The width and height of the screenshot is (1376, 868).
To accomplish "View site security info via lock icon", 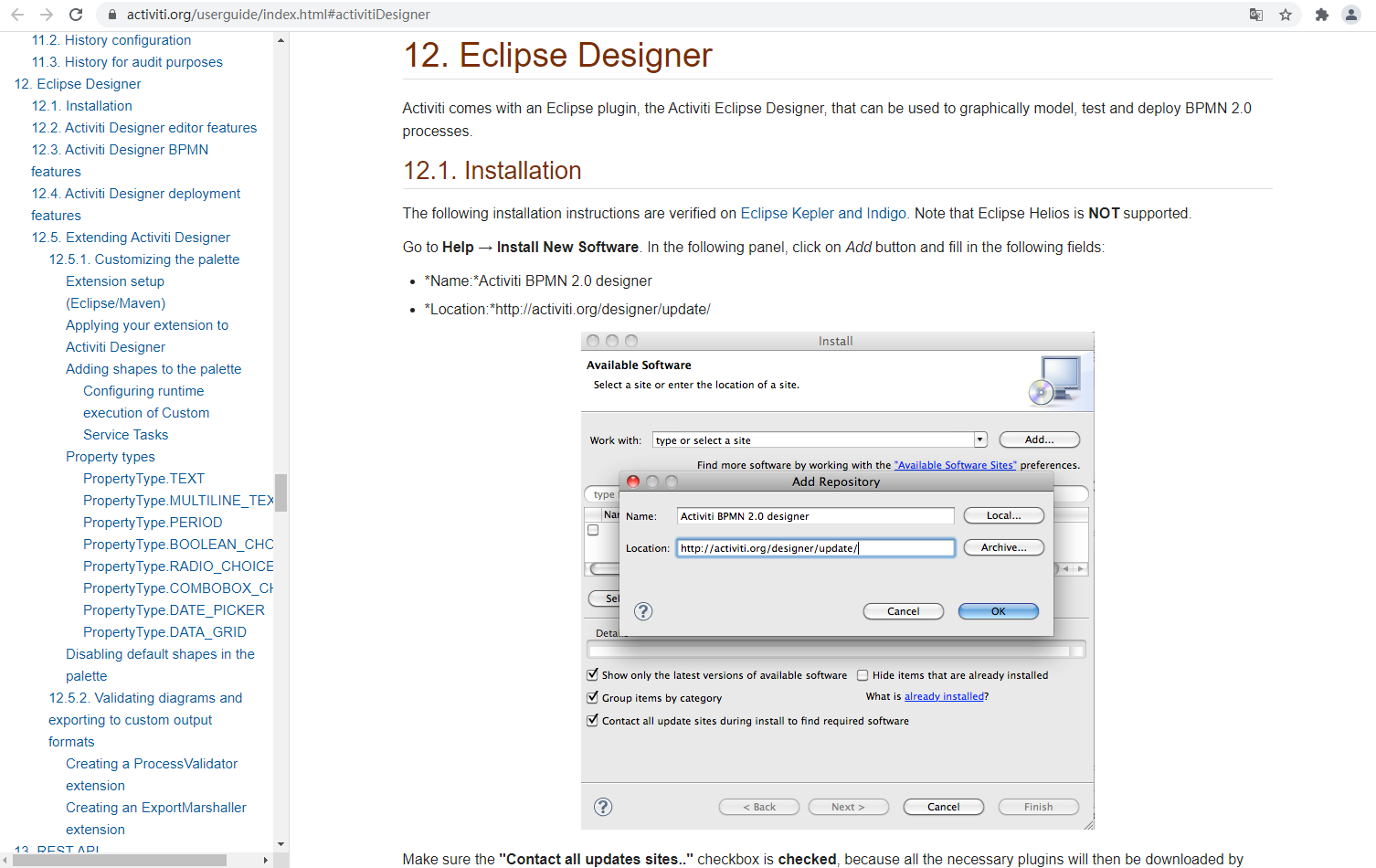I will point(111,15).
